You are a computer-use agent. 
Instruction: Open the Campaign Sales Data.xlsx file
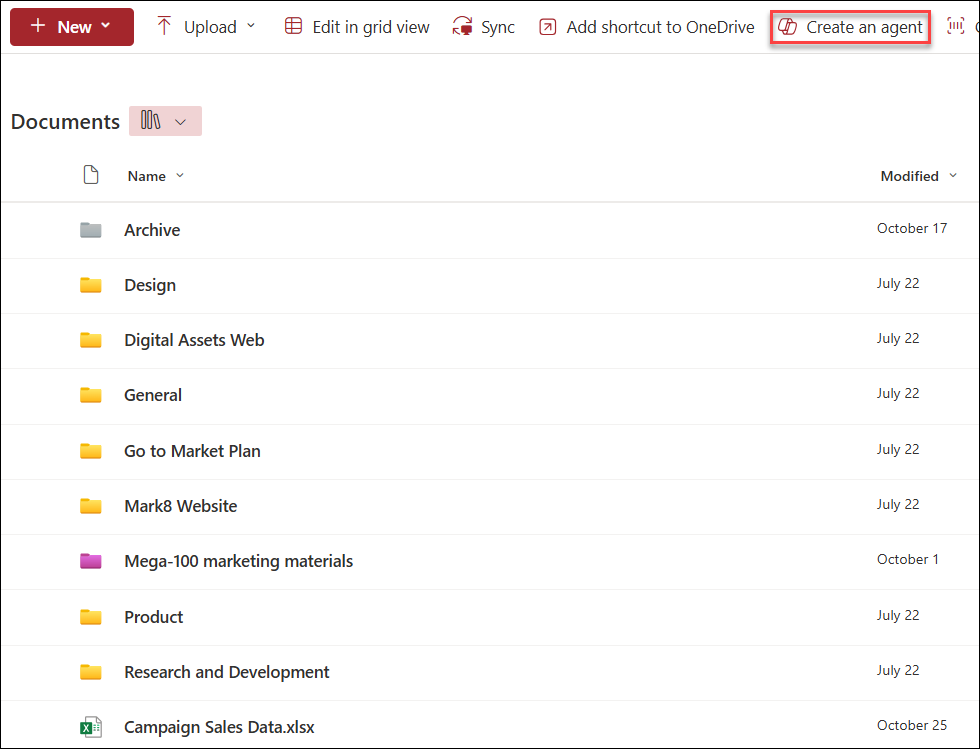219,726
